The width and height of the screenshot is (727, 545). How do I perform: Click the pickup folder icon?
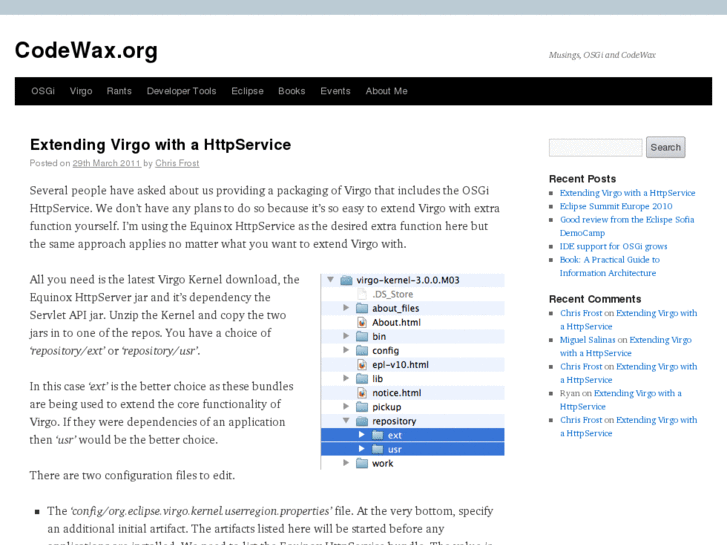coord(362,407)
